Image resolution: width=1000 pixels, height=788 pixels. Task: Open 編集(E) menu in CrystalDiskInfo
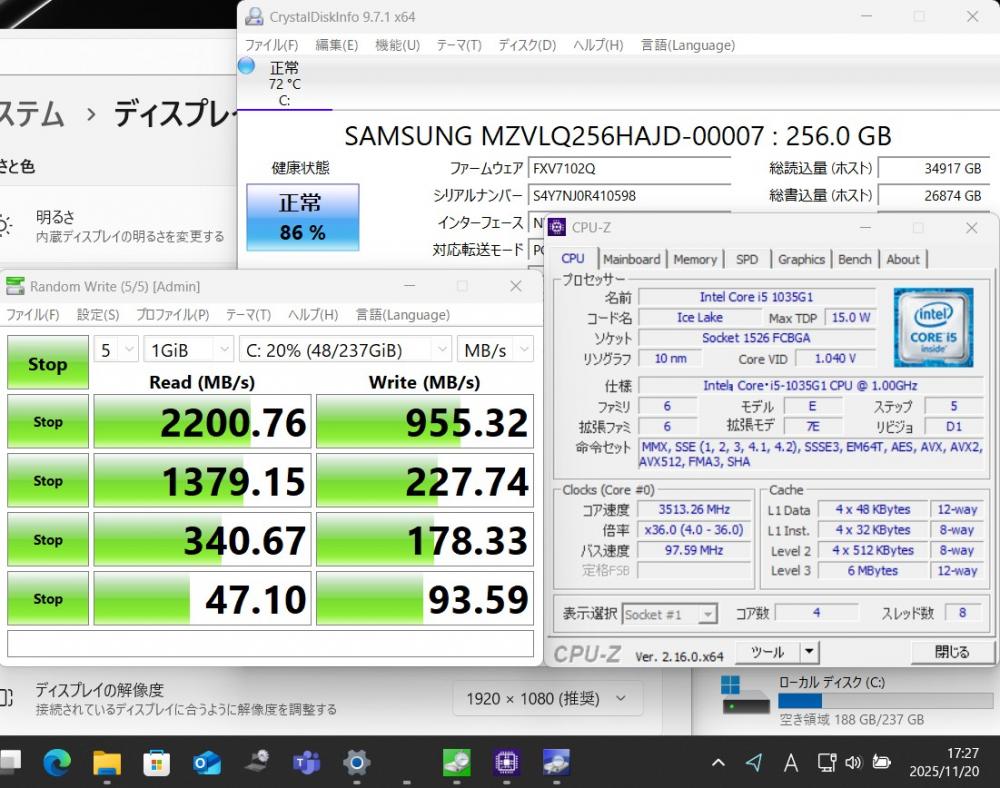[x=337, y=45]
